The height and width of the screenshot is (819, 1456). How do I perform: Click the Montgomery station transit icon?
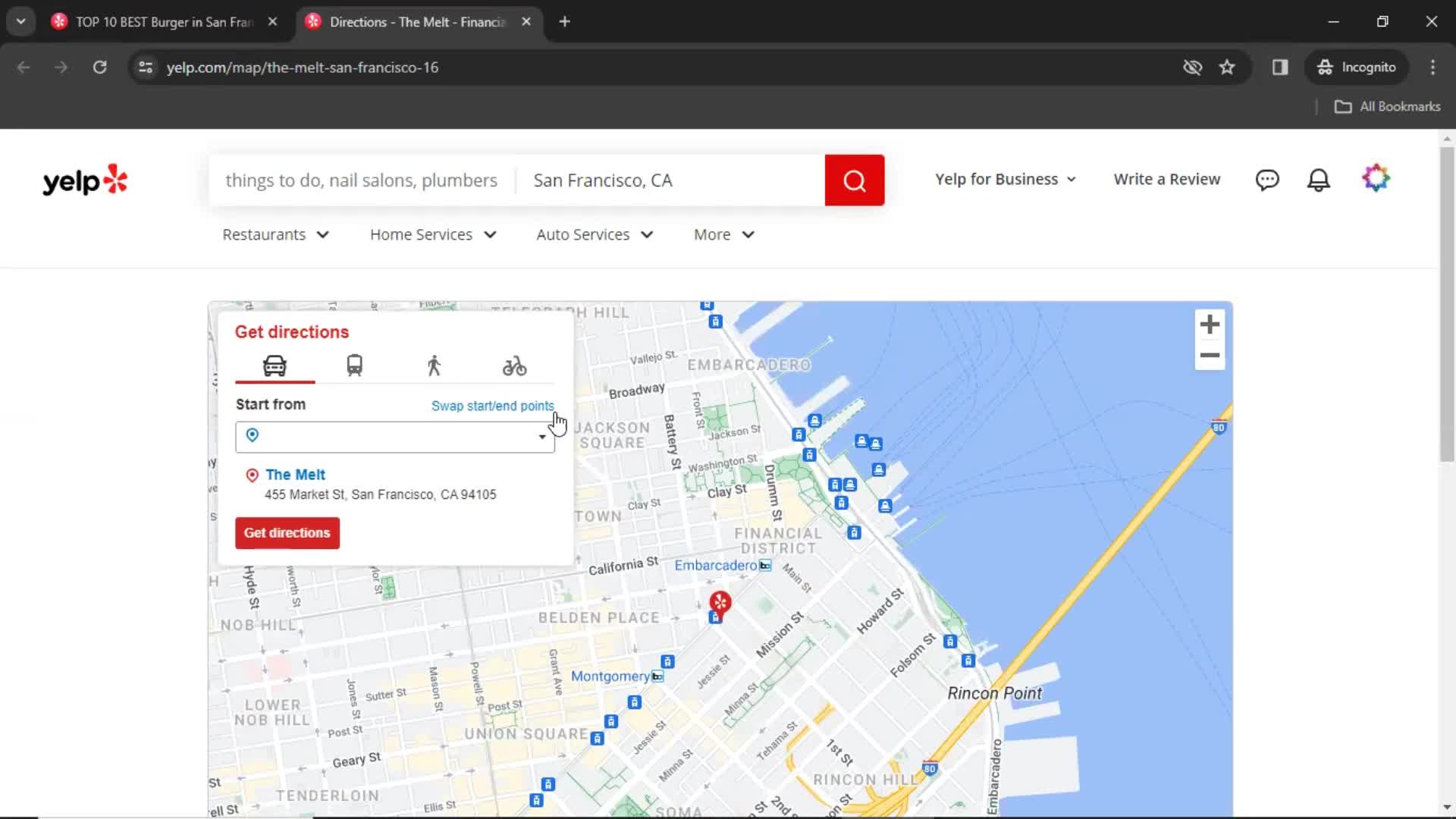click(x=657, y=676)
